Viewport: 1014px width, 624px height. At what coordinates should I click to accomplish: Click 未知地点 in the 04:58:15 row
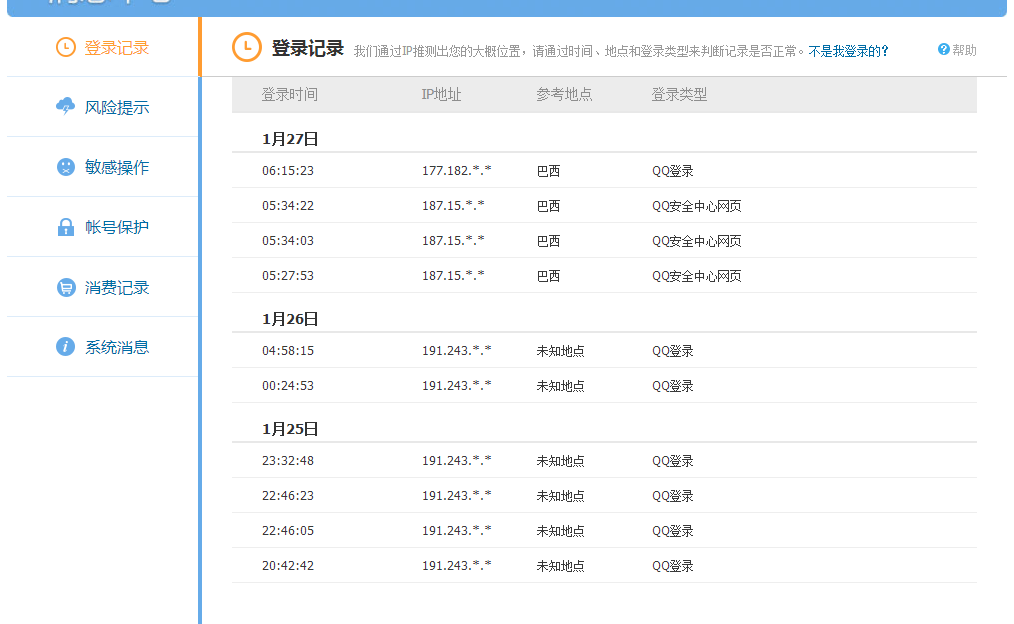[561, 350]
